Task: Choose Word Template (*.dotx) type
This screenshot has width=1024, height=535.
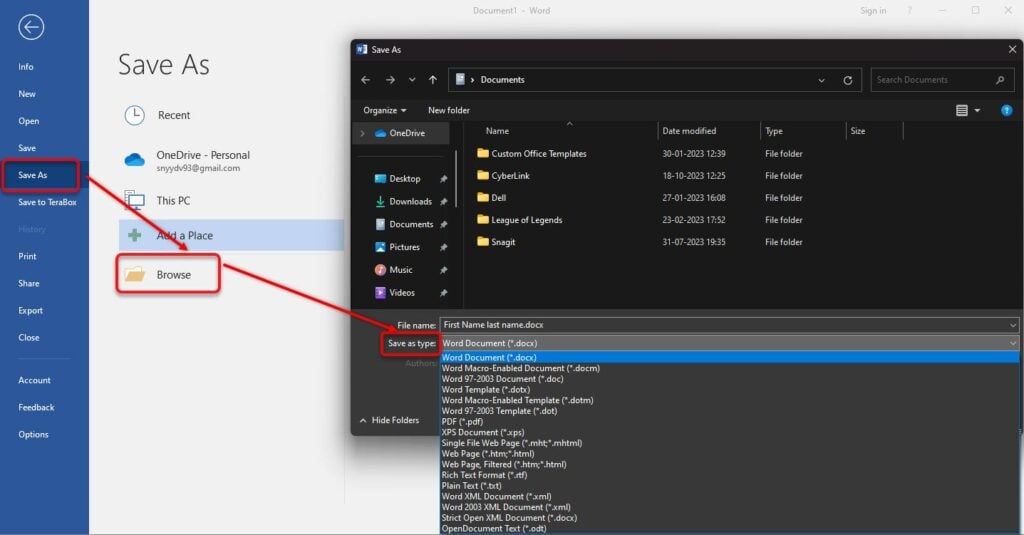Action: pos(485,389)
